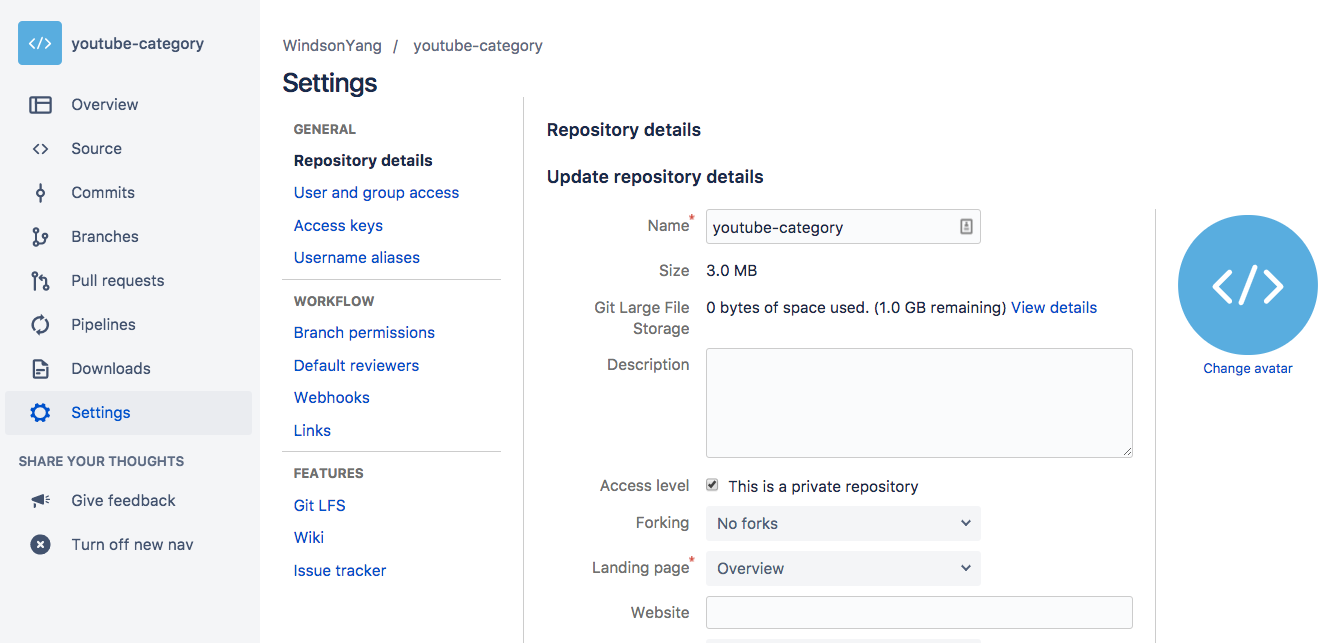
Task: Open Git LFS settings
Action: click(x=320, y=506)
